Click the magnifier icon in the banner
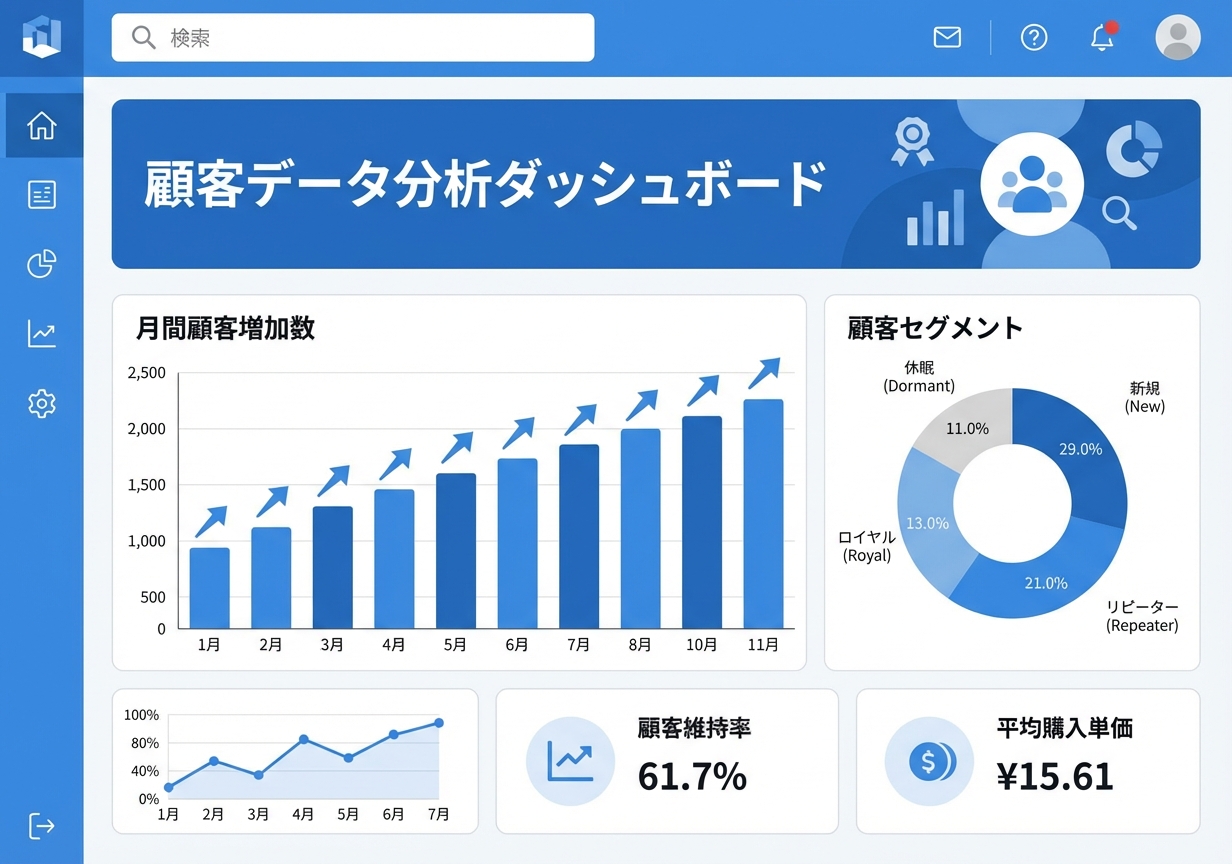Screen dimensions: 1232x864 click(1119, 215)
